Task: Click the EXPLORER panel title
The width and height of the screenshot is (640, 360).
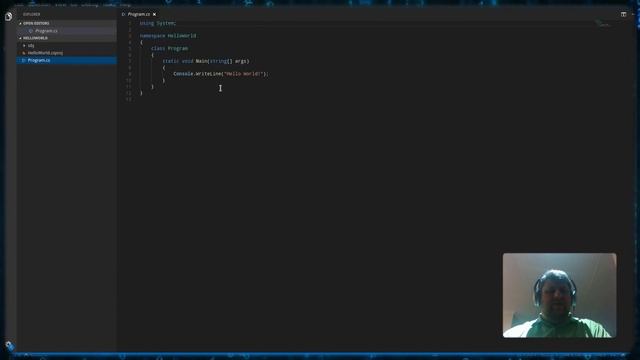Action: tap(31, 14)
